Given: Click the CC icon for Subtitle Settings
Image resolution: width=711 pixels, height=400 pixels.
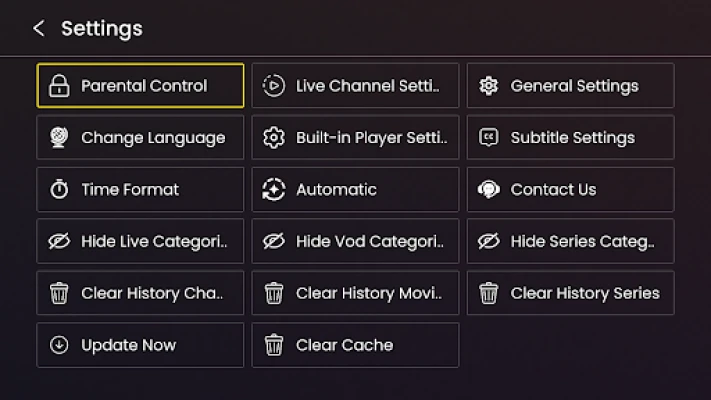Looking at the screenshot, I should [489, 137].
